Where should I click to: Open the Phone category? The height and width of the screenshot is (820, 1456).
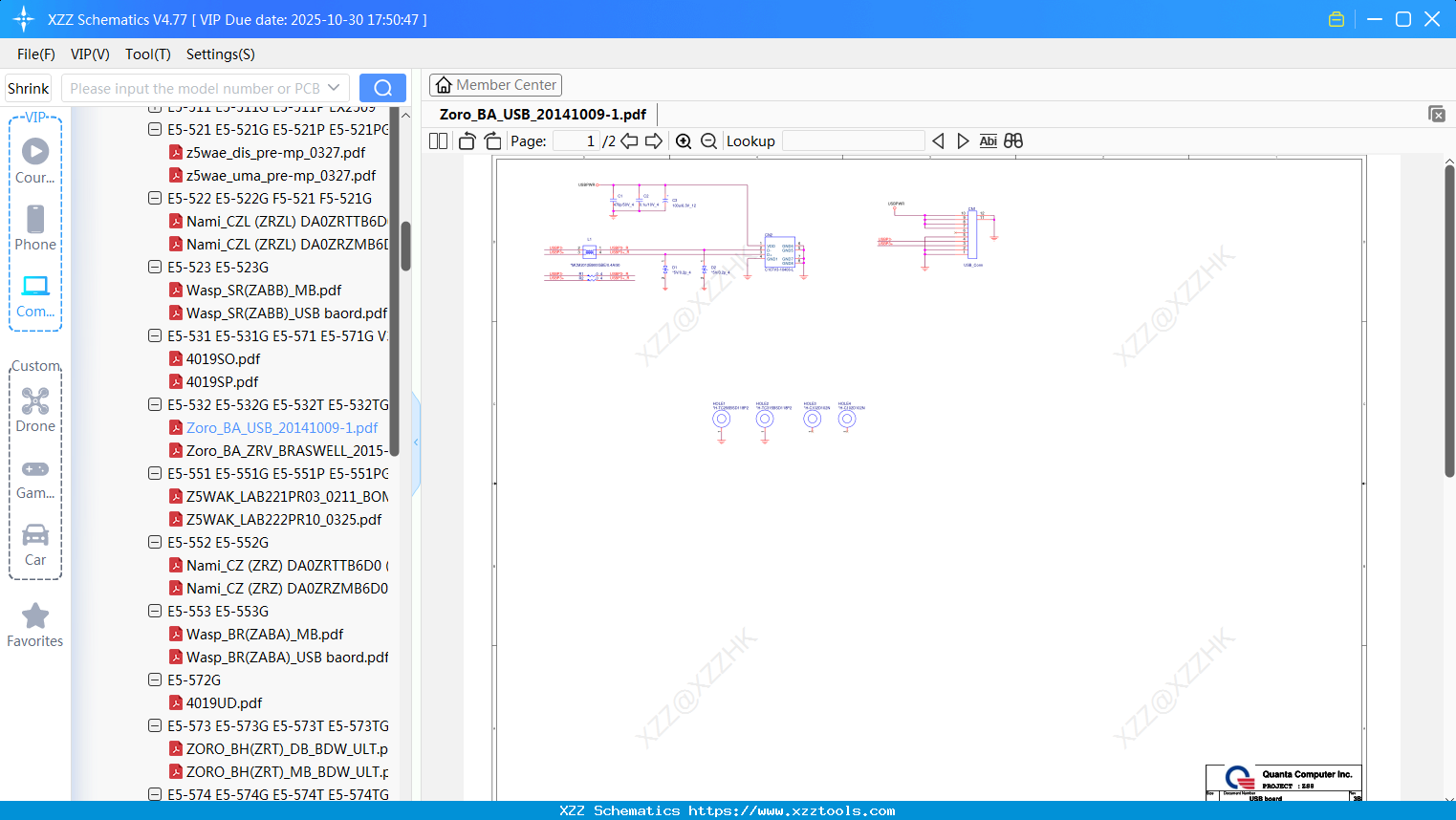(35, 227)
